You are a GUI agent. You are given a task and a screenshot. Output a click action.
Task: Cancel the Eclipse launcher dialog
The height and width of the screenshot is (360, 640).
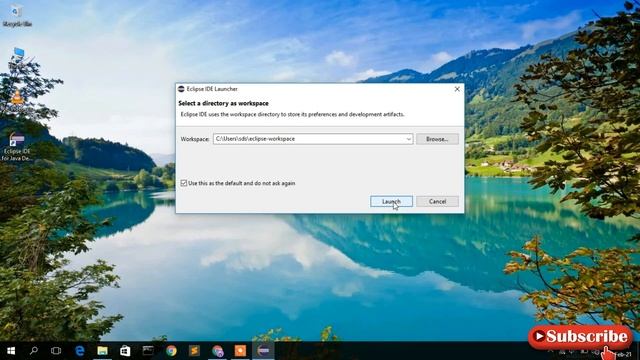pyautogui.click(x=437, y=201)
